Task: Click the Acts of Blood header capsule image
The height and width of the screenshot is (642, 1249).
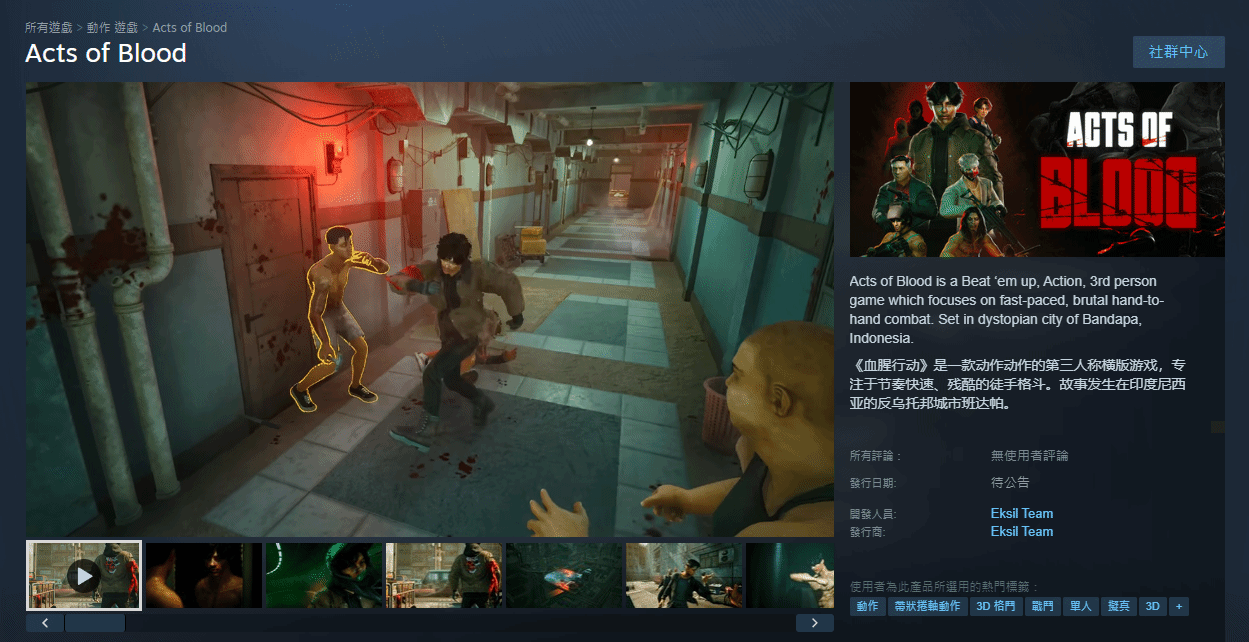Action: [x=1037, y=169]
